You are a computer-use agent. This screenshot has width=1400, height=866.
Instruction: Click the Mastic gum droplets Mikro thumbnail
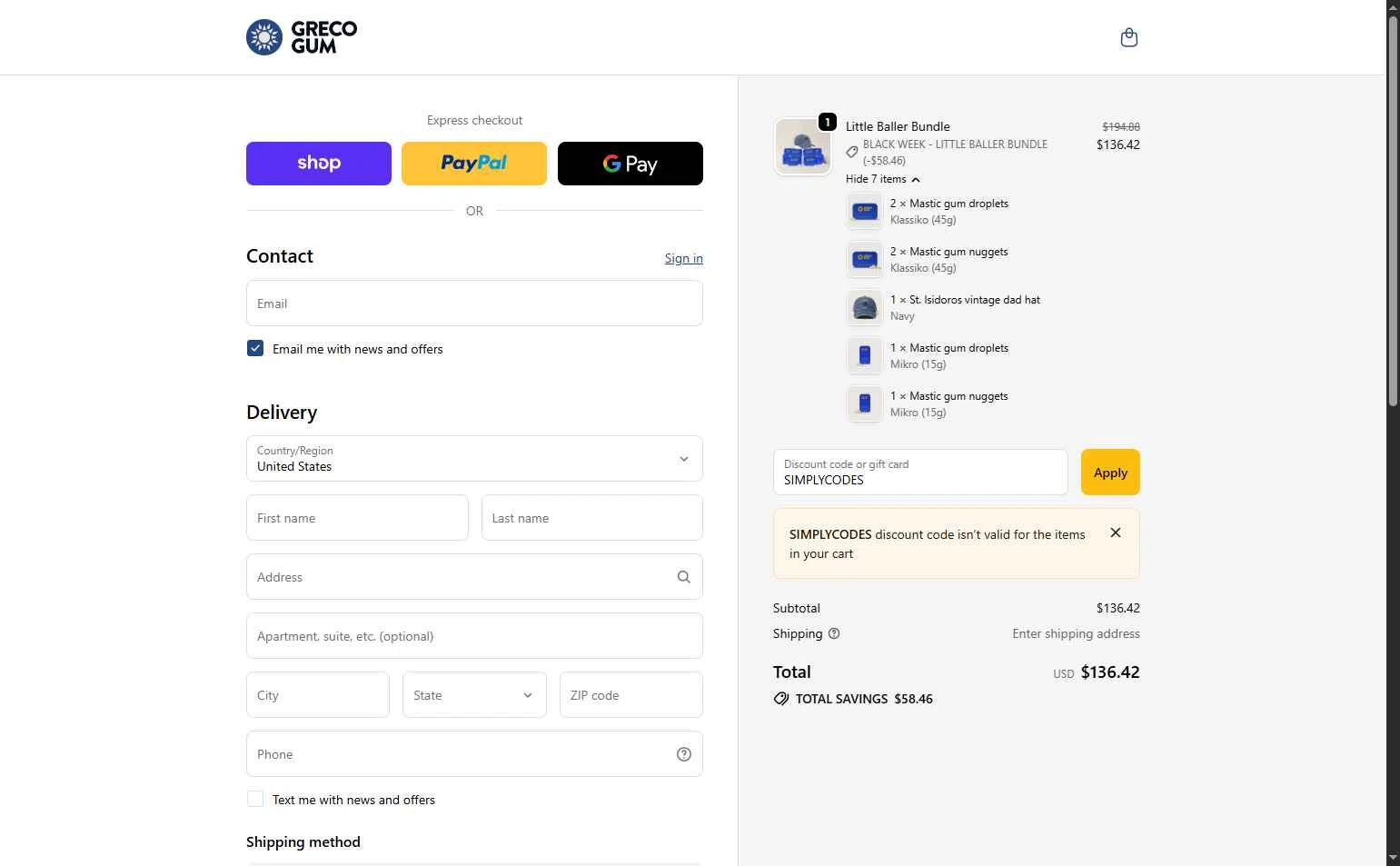click(x=865, y=356)
